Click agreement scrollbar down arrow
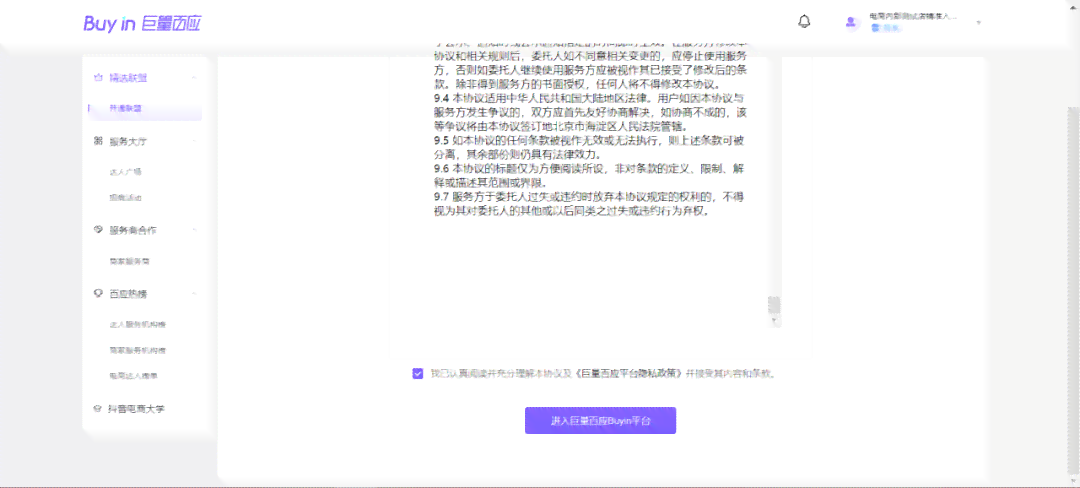Viewport: 1080px width, 488px height. 774,321
